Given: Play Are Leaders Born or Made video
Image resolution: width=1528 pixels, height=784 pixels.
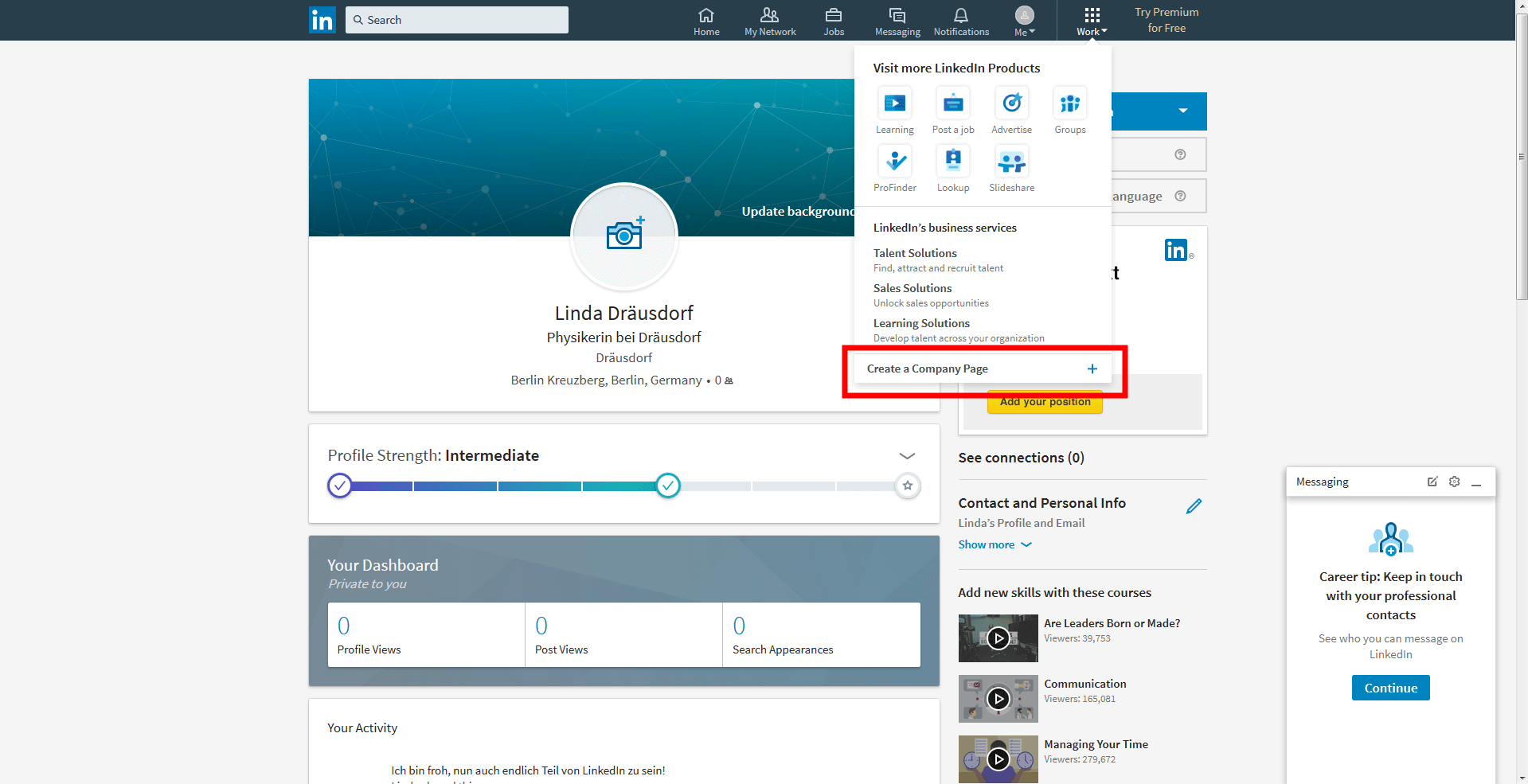Looking at the screenshot, I should pyautogui.click(x=998, y=638).
